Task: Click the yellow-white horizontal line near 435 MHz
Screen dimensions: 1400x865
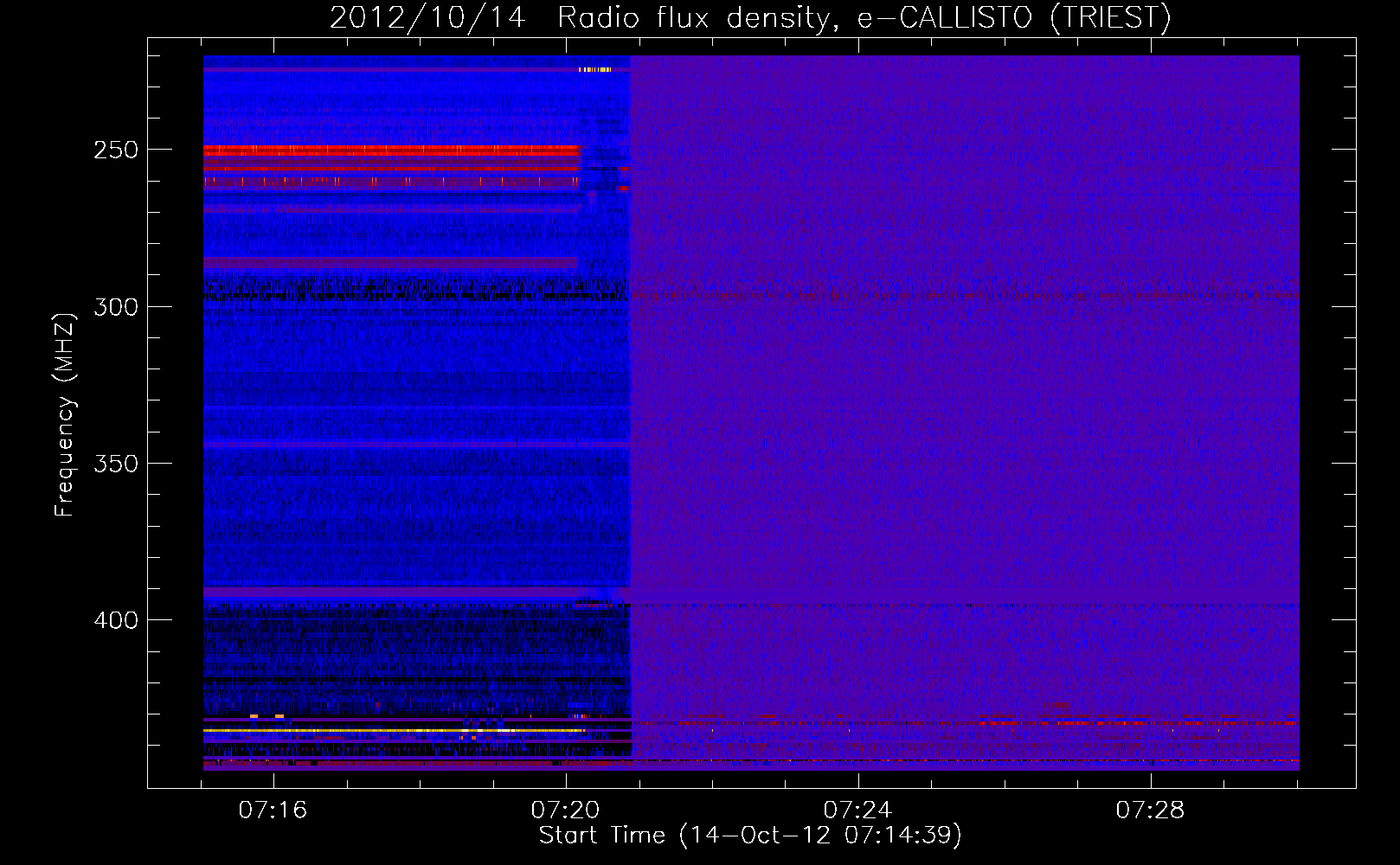Action: [394, 731]
